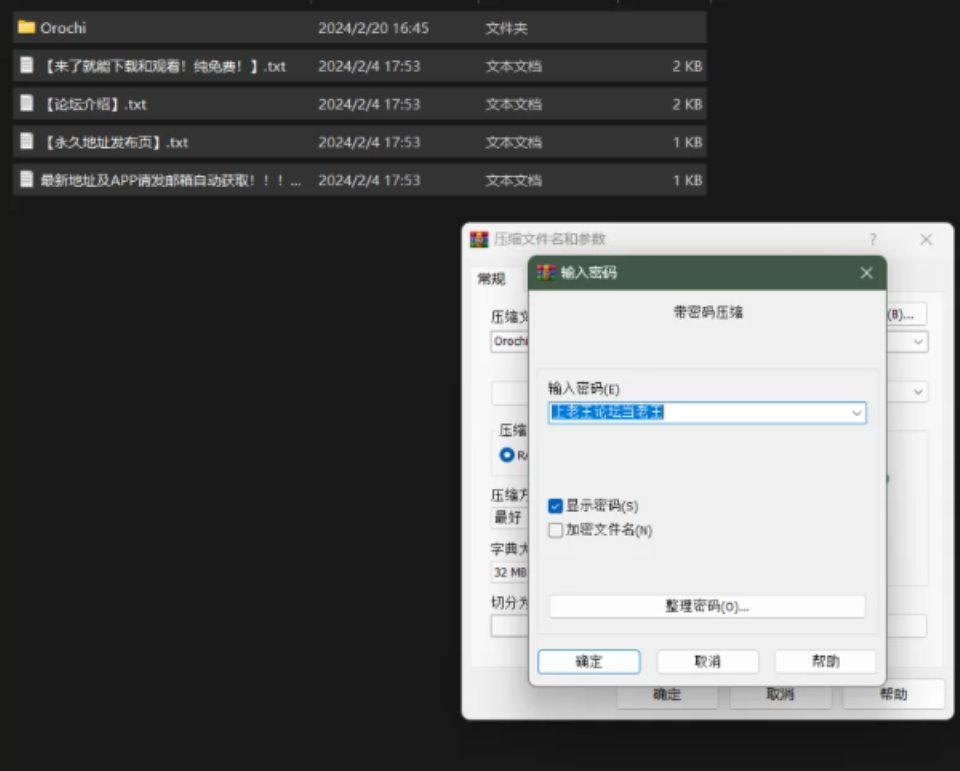Click 帮助 in the 输入密码 dialog
This screenshot has width=960, height=771.
coord(825,661)
